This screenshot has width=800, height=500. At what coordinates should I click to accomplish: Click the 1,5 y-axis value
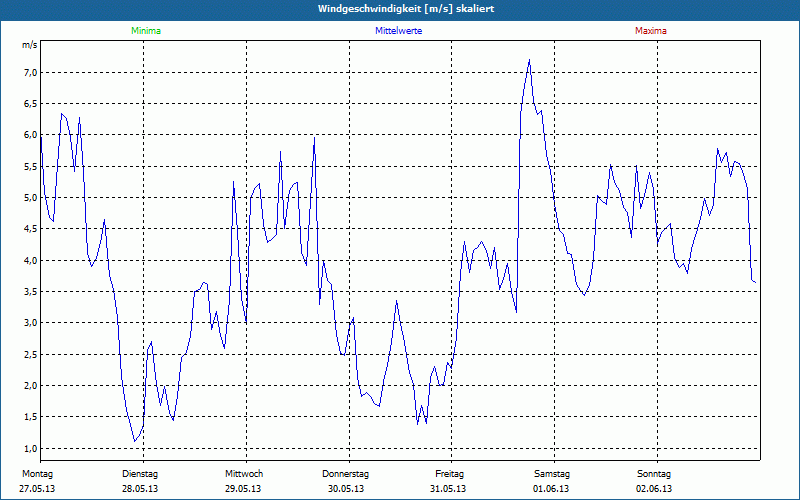point(31,416)
